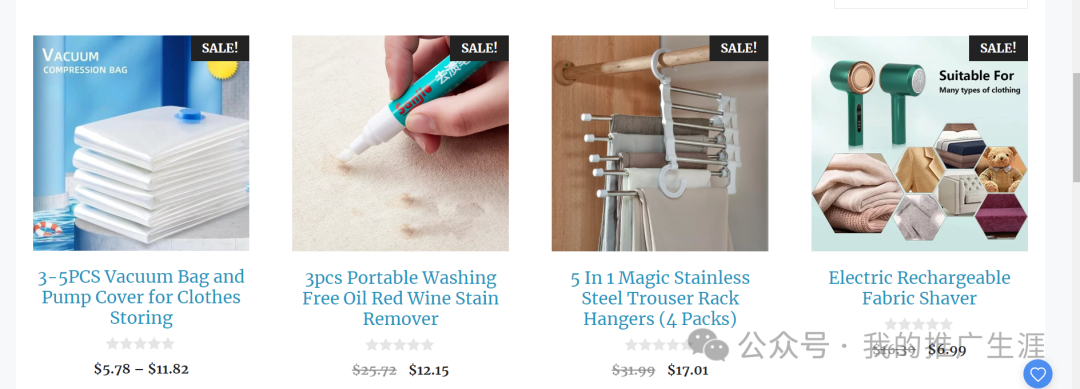The image size is (1080, 389).
Task: Open 5 In 1 Magic Stainless Steel Trouser Rack link
Action: (660, 299)
